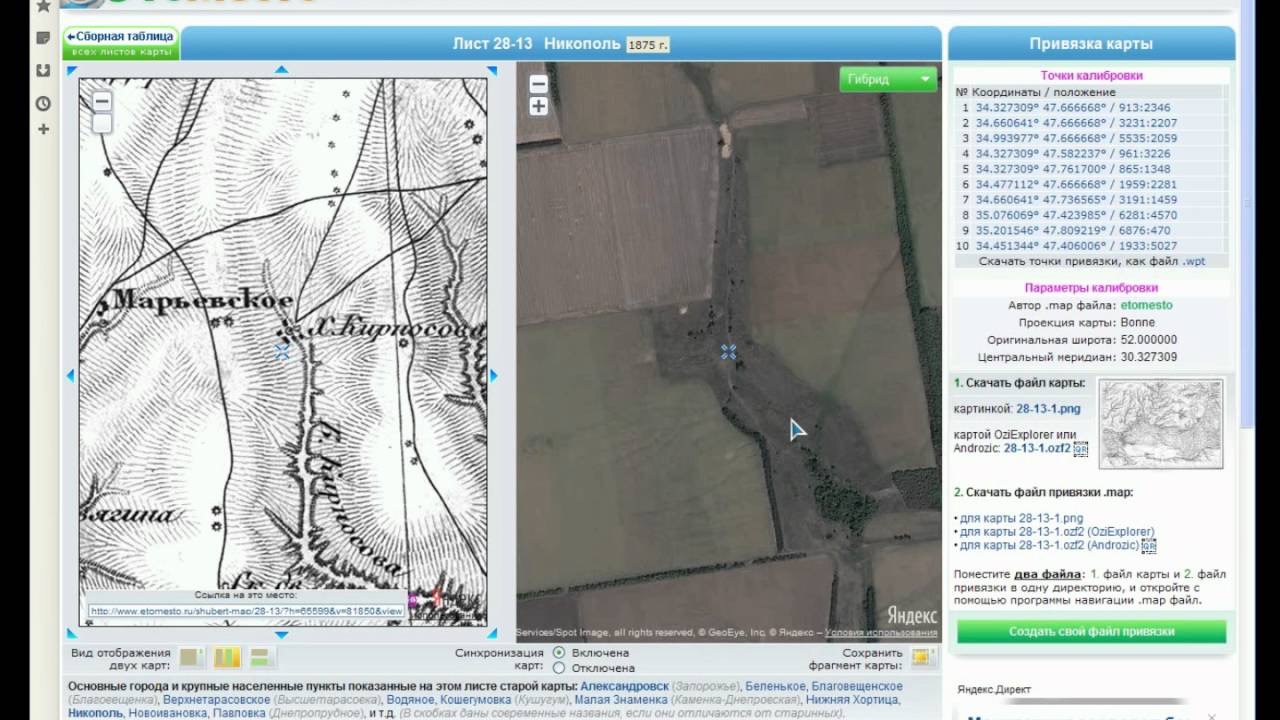The image size is (1280, 720).
Task: Open the browser history clock icon in sidebar
Action: point(43,103)
